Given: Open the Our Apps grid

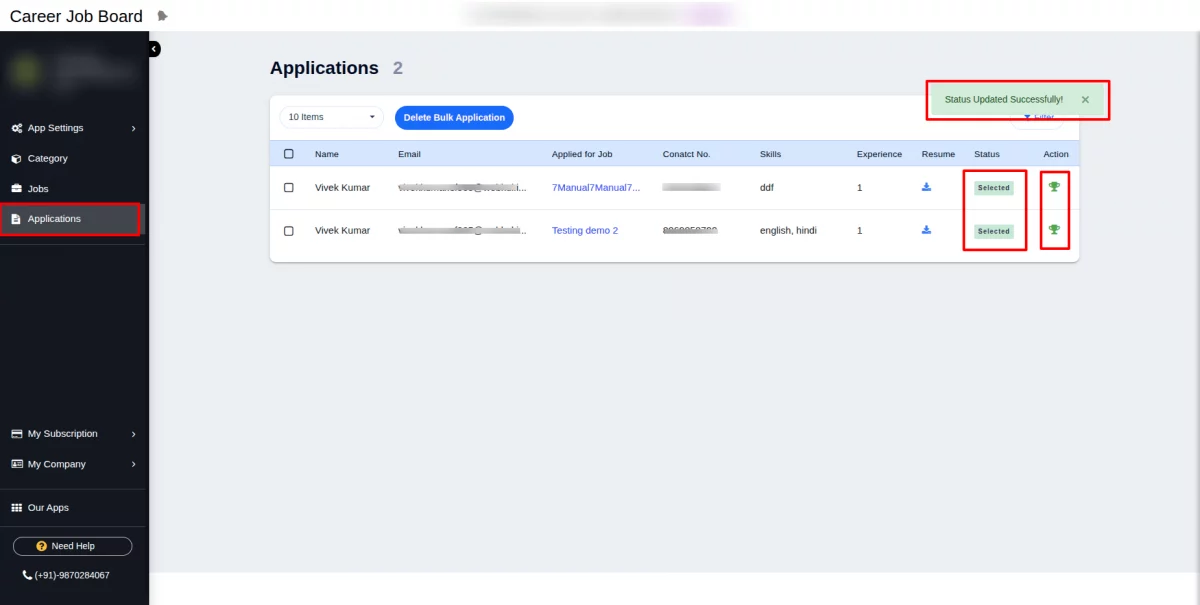Looking at the screenshot, I should pos(48,508).
